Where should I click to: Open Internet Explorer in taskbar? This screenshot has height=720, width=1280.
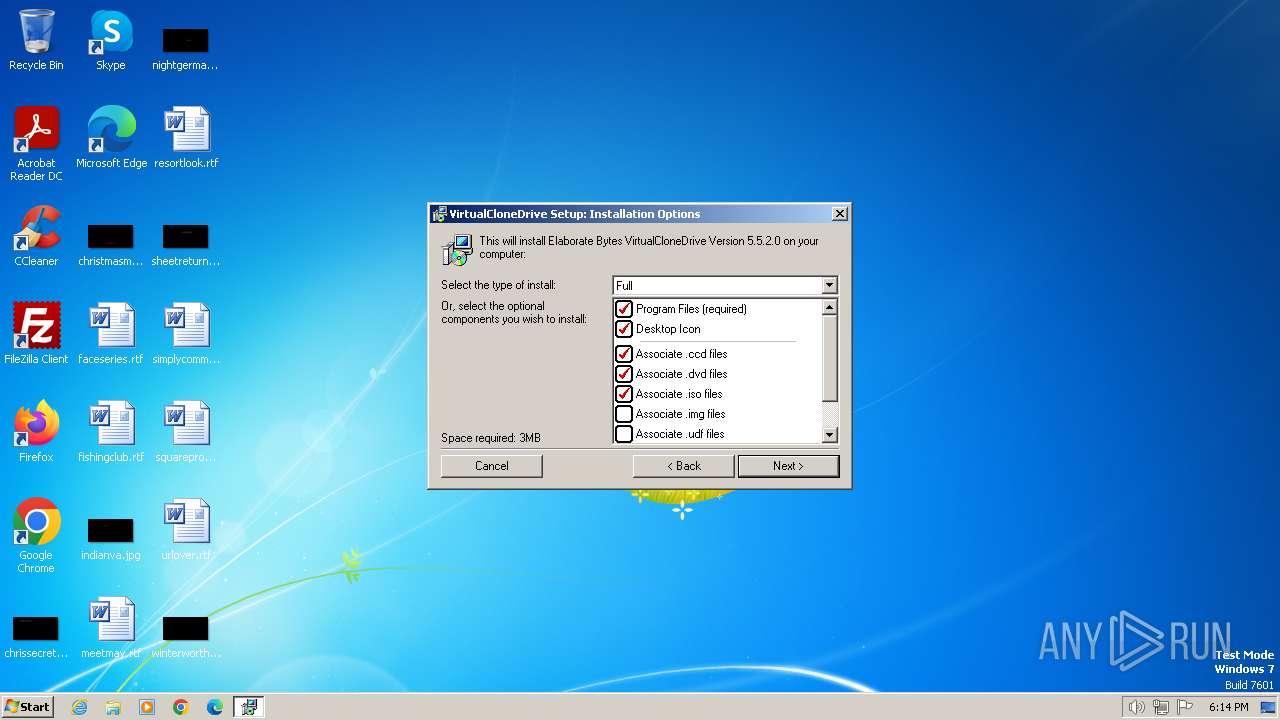click(79, 707)
